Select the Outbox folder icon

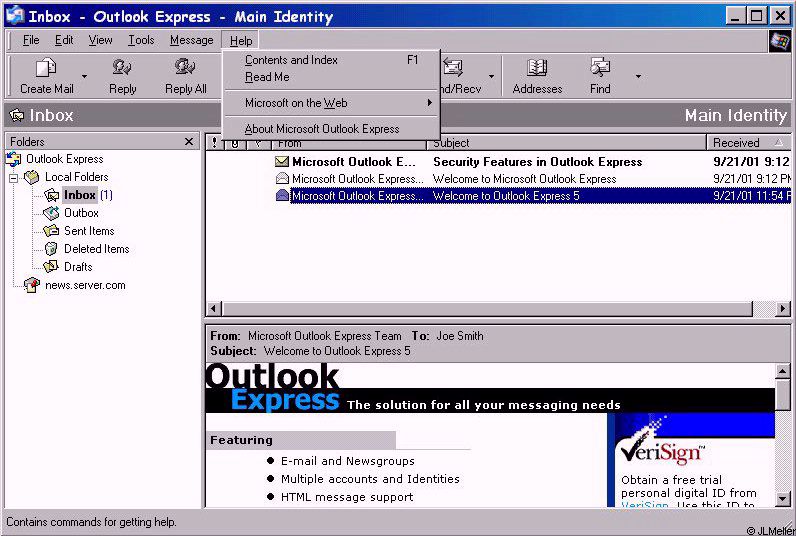click(x=51, y=213)
